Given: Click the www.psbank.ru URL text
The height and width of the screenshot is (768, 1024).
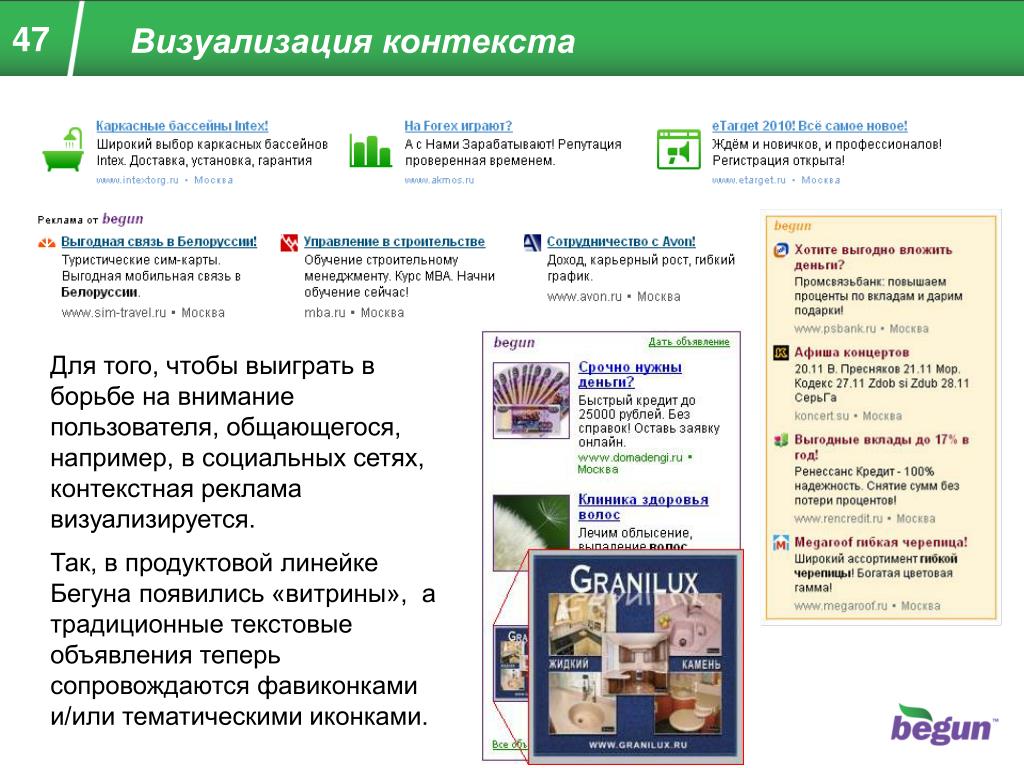Looking at the screenshot, I should pyautogui.click(x=835, y=328).
